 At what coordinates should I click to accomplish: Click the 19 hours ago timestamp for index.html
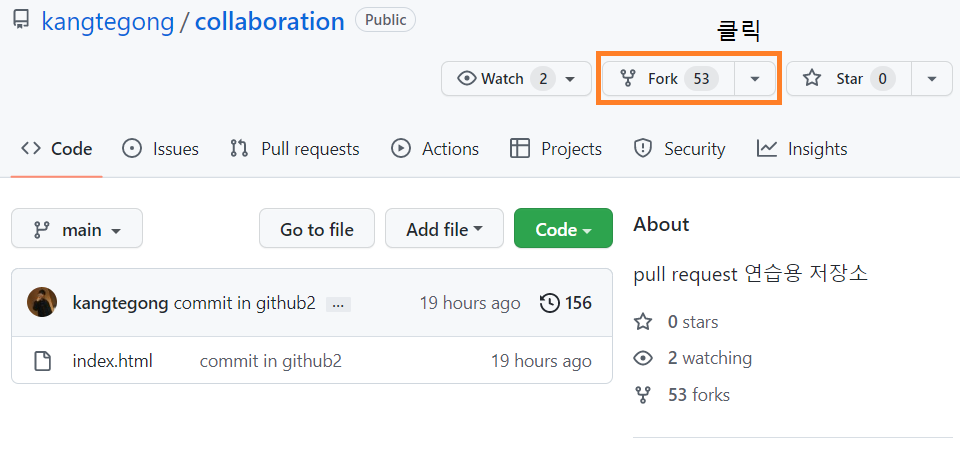pos(541,361)
